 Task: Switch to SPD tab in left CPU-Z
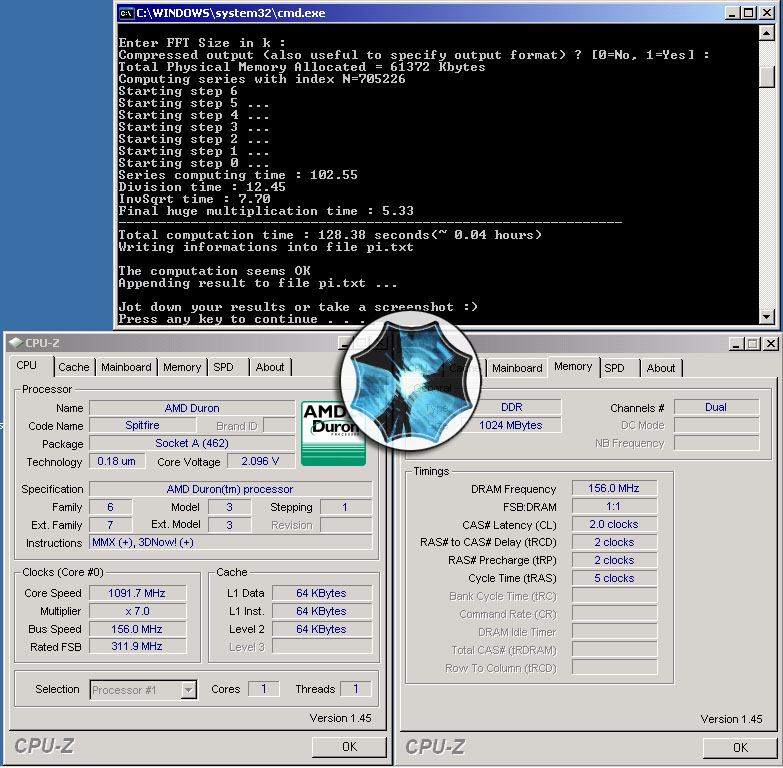pos(223,367)
